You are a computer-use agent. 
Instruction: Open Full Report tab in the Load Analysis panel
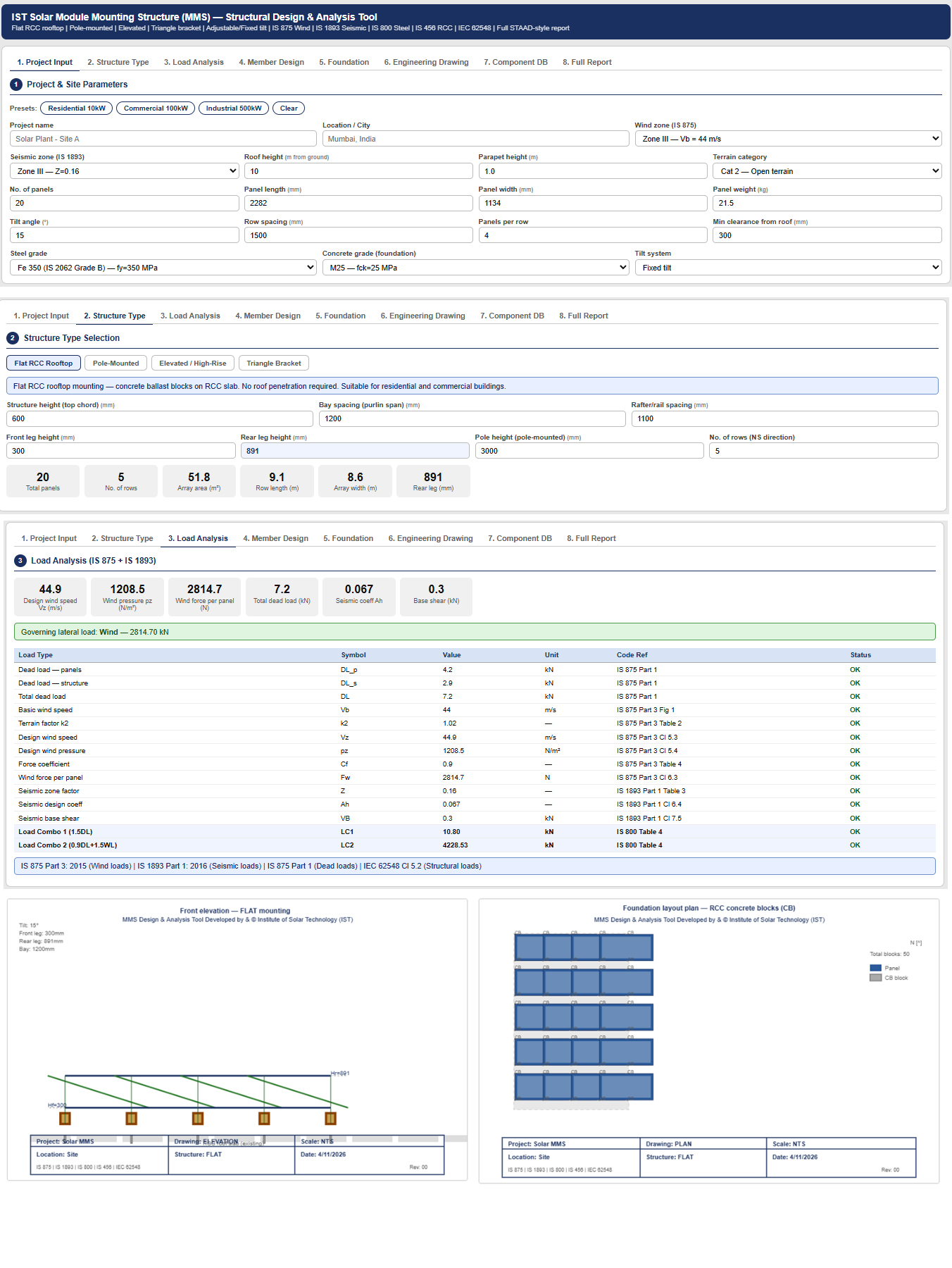tap(591, 538)
